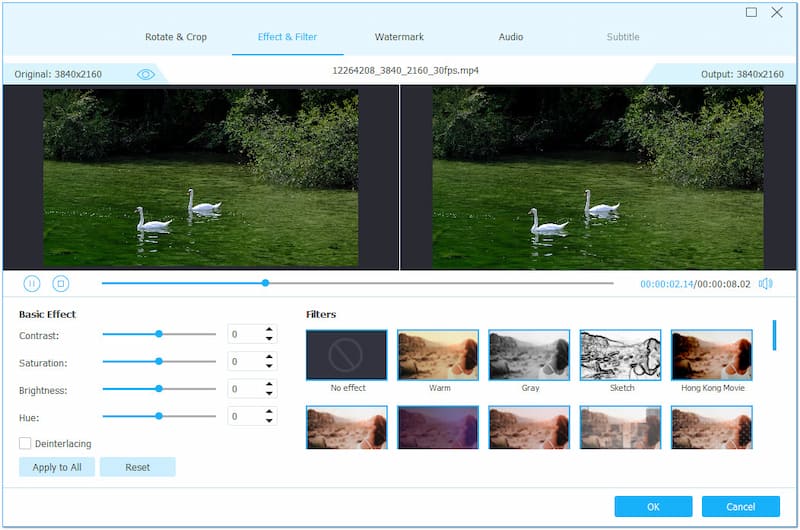The height and width of the screenshot is (530, 800).
Task: Click the Hue slider handle
Action: tap(158, 415)
